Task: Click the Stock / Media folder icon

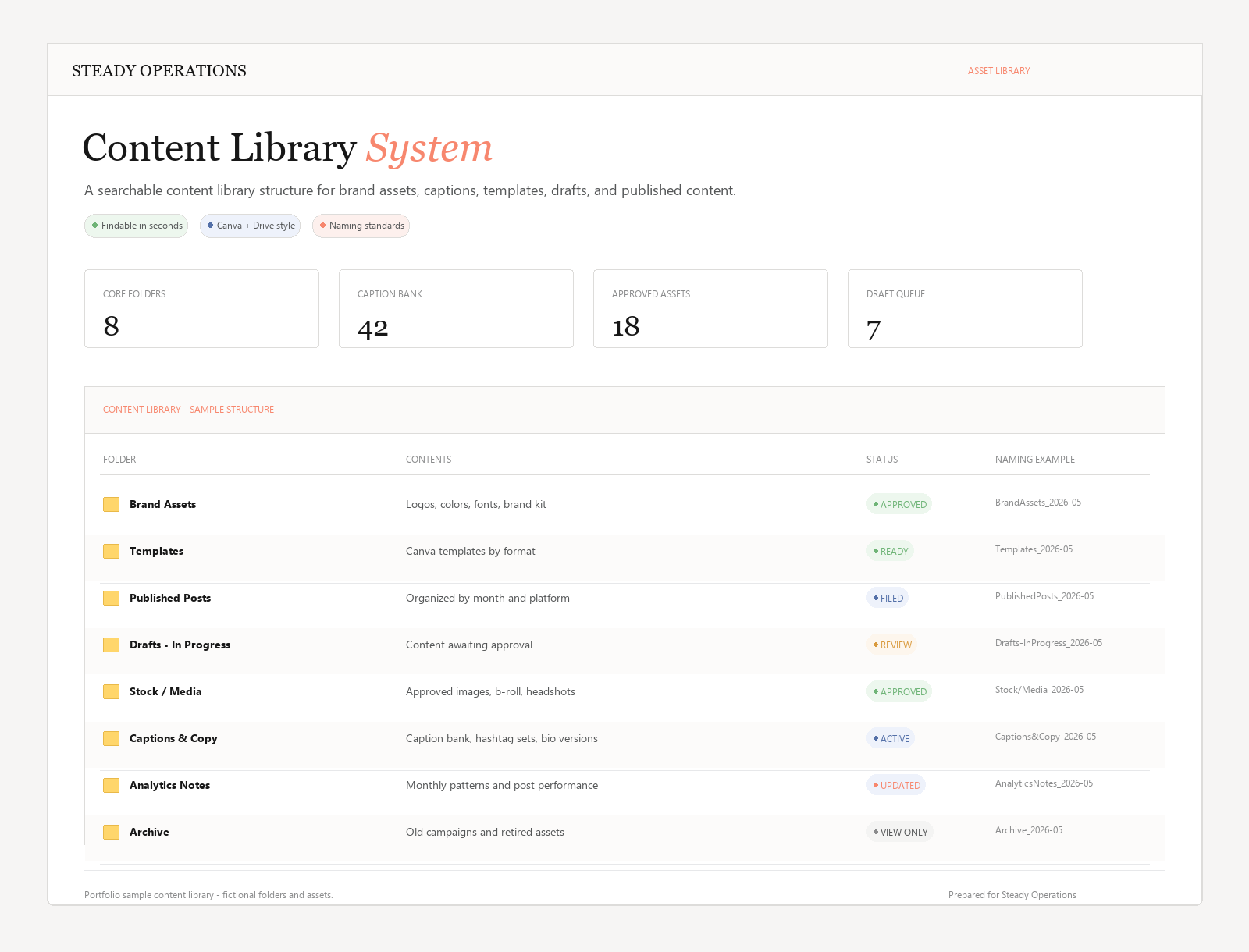Action: [111, 692]
